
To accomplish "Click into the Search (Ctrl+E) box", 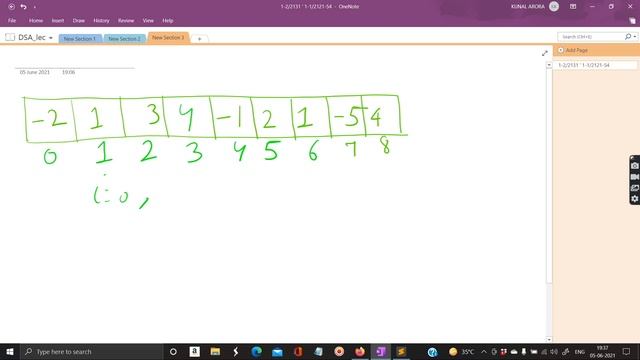I will point(591,37).
